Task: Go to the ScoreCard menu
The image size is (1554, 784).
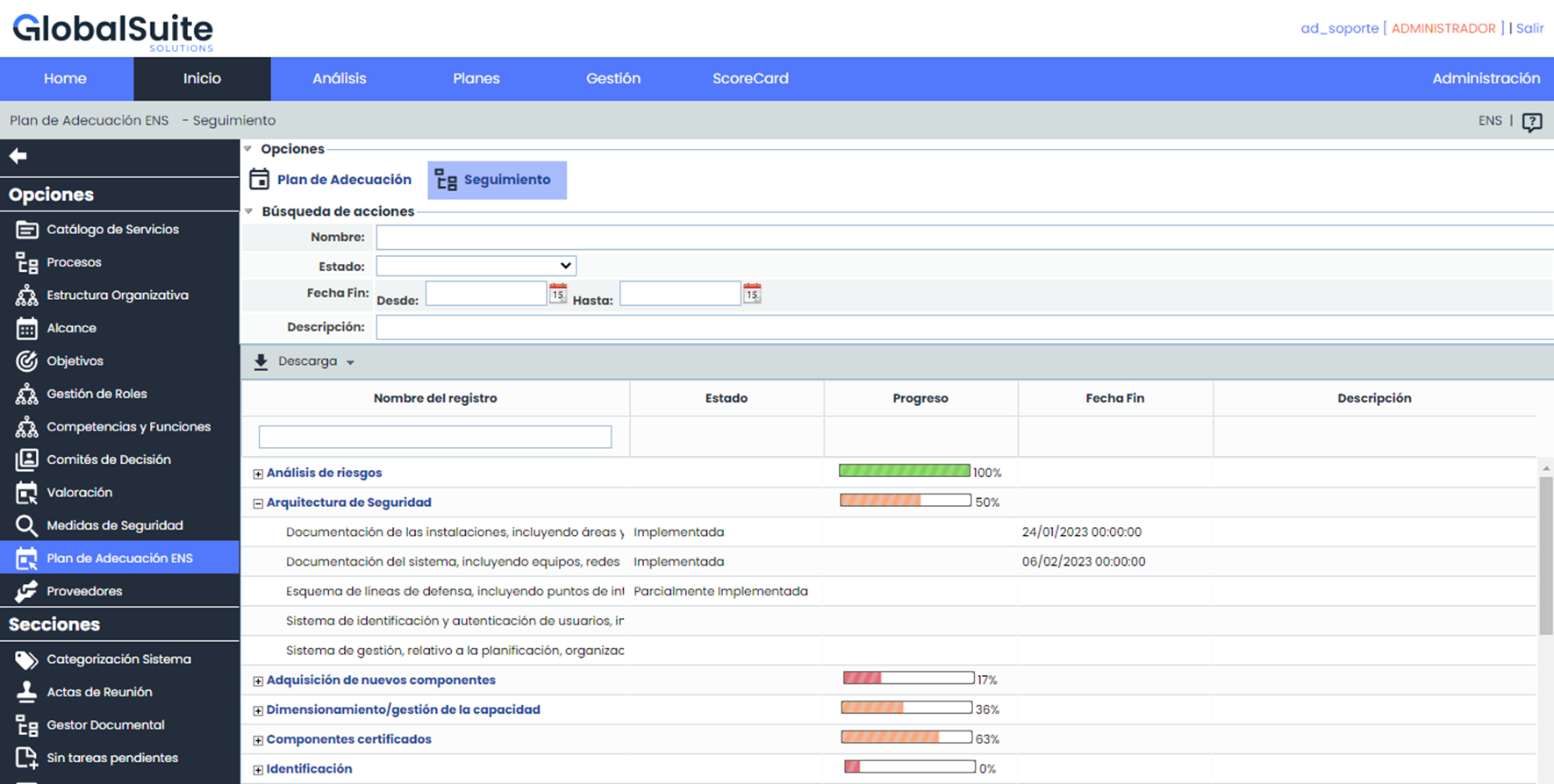Action: point(750,79)
